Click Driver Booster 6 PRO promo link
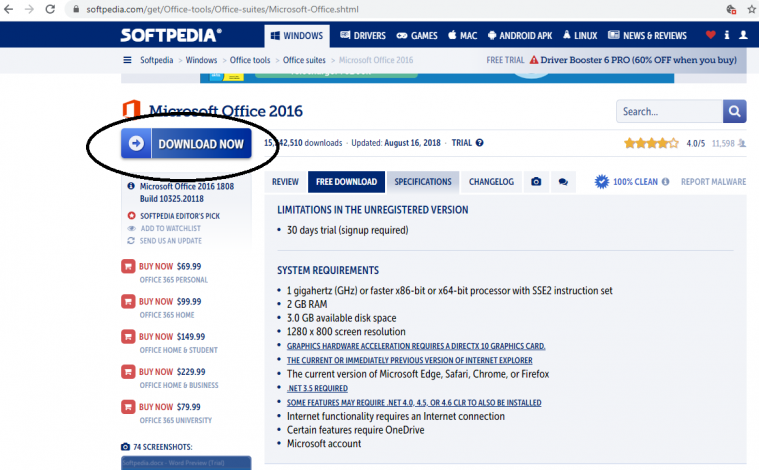 click(638, 60)
